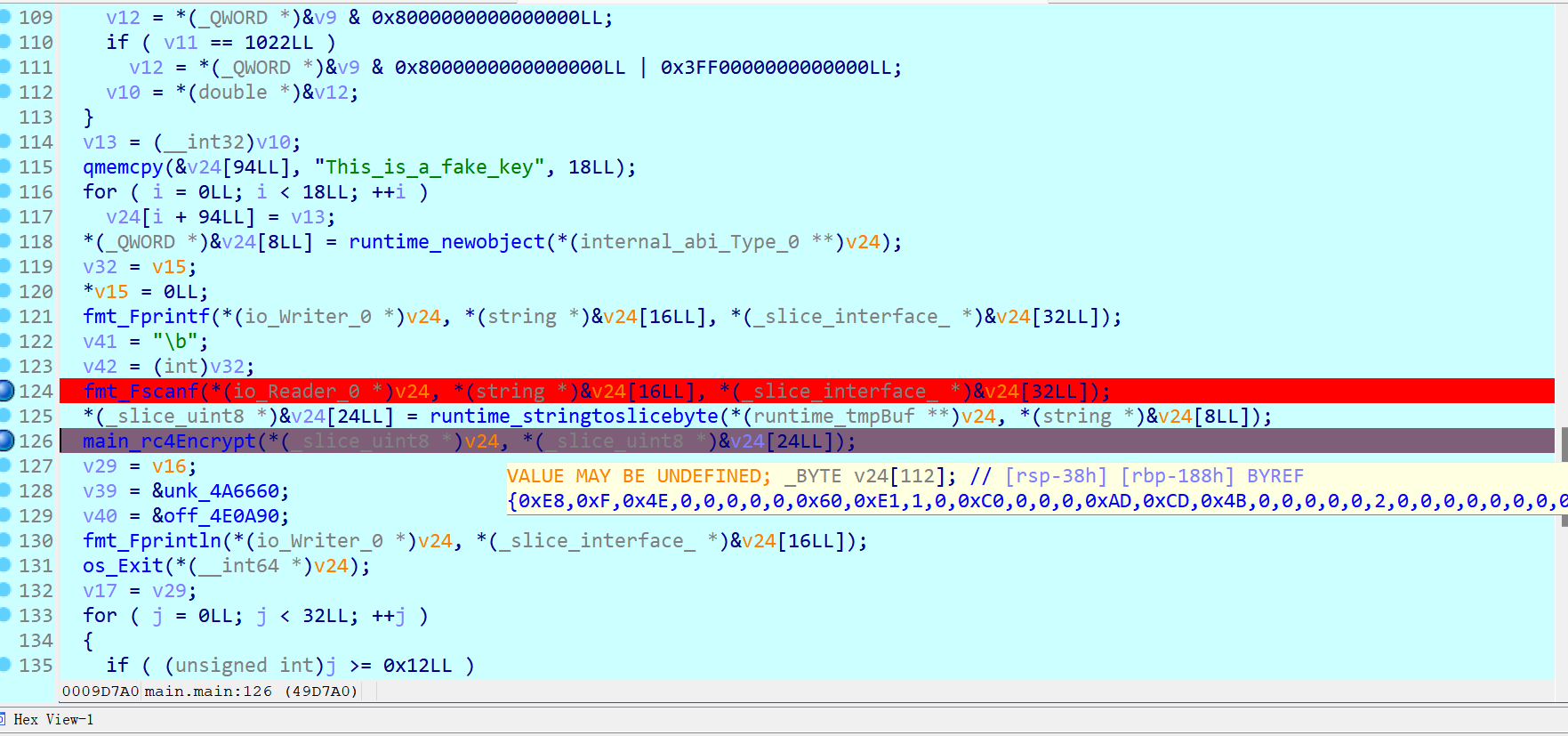This screenshot has width=1568, height=736.
Task: Click the vertical scrollbar thumb on right
Action: pos(1563,445)
